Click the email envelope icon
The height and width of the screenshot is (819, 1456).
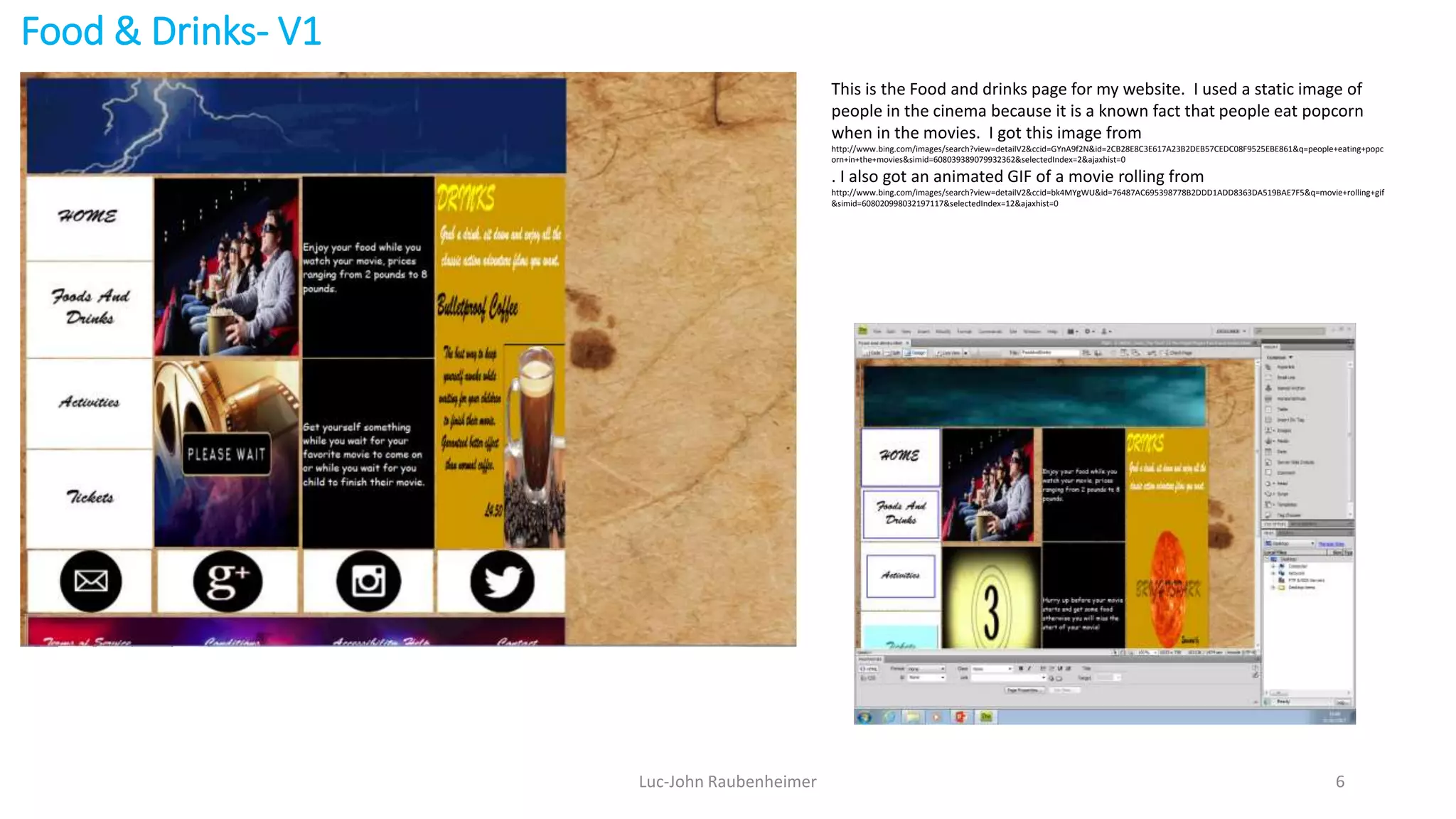(90, 581)
